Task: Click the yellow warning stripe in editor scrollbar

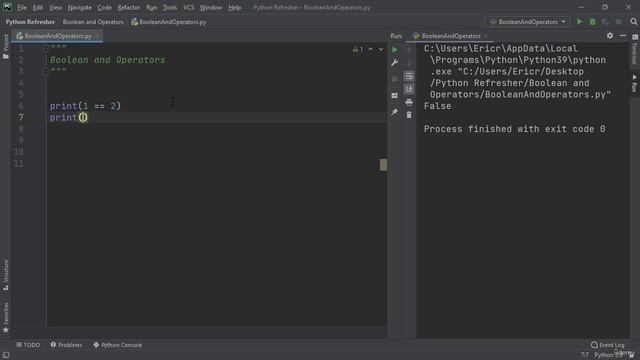Action: (x=383, y=165)
